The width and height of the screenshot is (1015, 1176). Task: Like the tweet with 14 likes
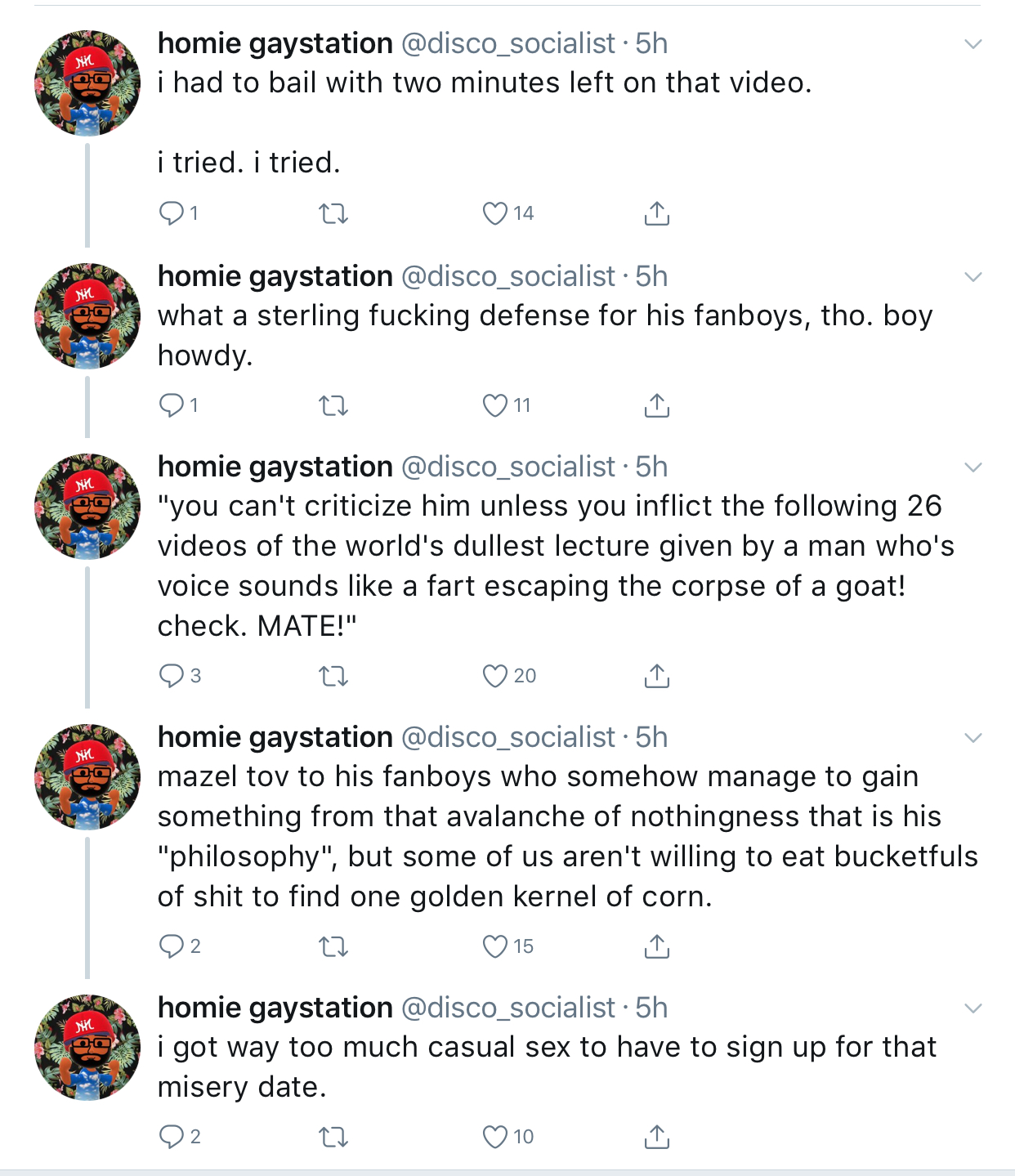[x=495, y=213]
